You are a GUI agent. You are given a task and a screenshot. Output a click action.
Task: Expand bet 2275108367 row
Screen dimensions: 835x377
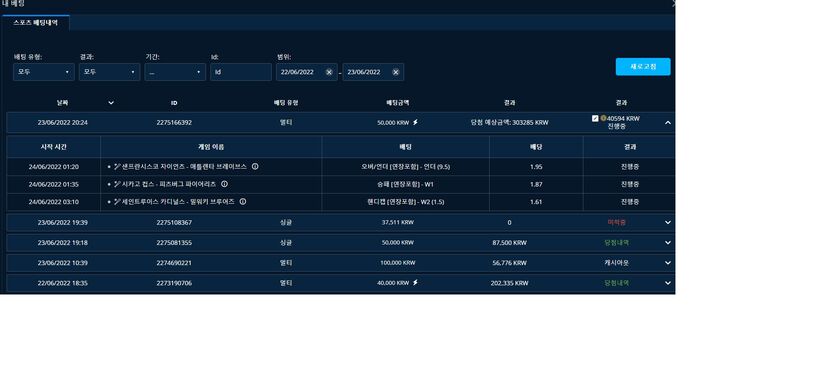[668, 223]
